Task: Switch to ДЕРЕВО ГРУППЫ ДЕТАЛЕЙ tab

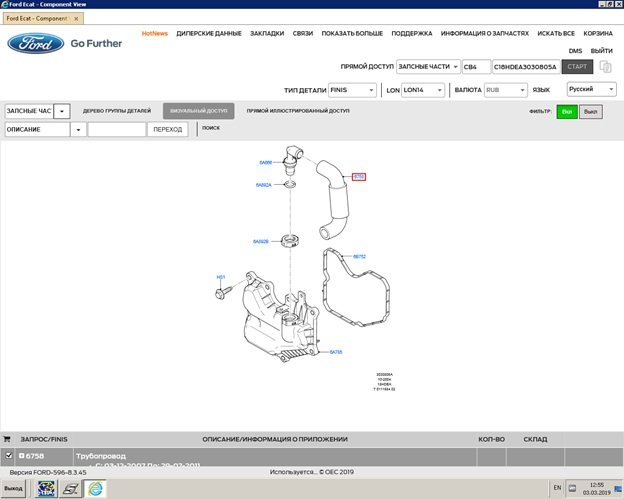Action: pyautogui.click(x=117, y=111)
